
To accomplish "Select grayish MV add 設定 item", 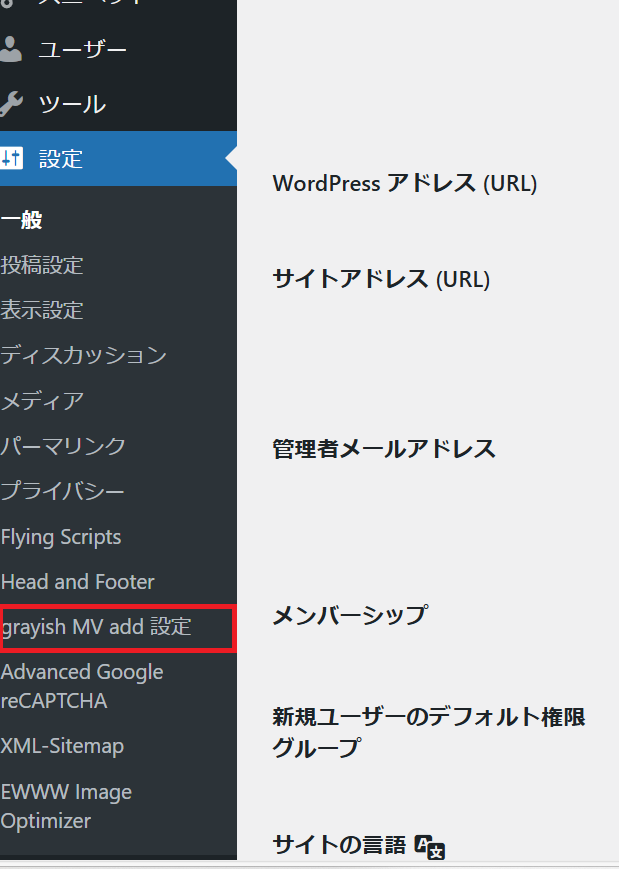I will pyautogui.click(x=96, y=628).
